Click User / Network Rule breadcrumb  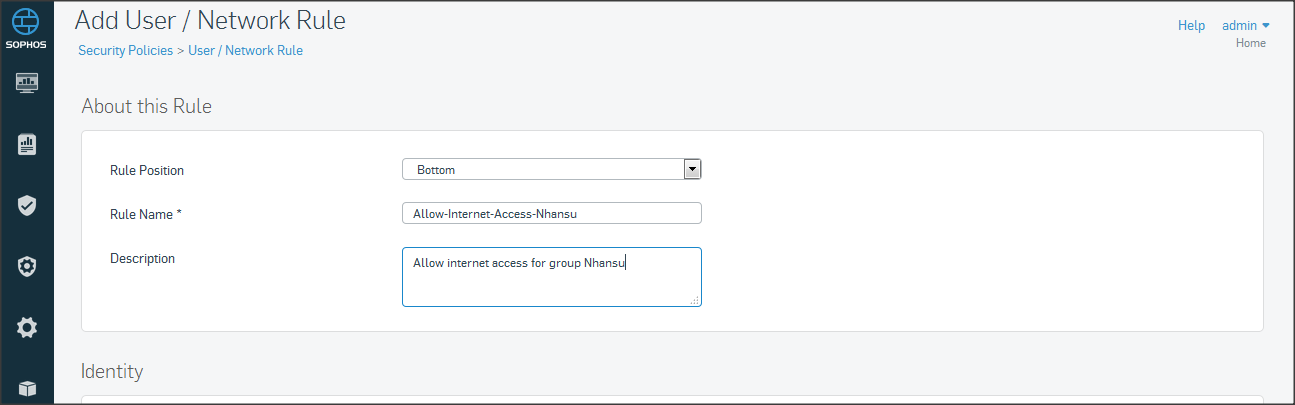pyautogui.click(x=245, y=50)
